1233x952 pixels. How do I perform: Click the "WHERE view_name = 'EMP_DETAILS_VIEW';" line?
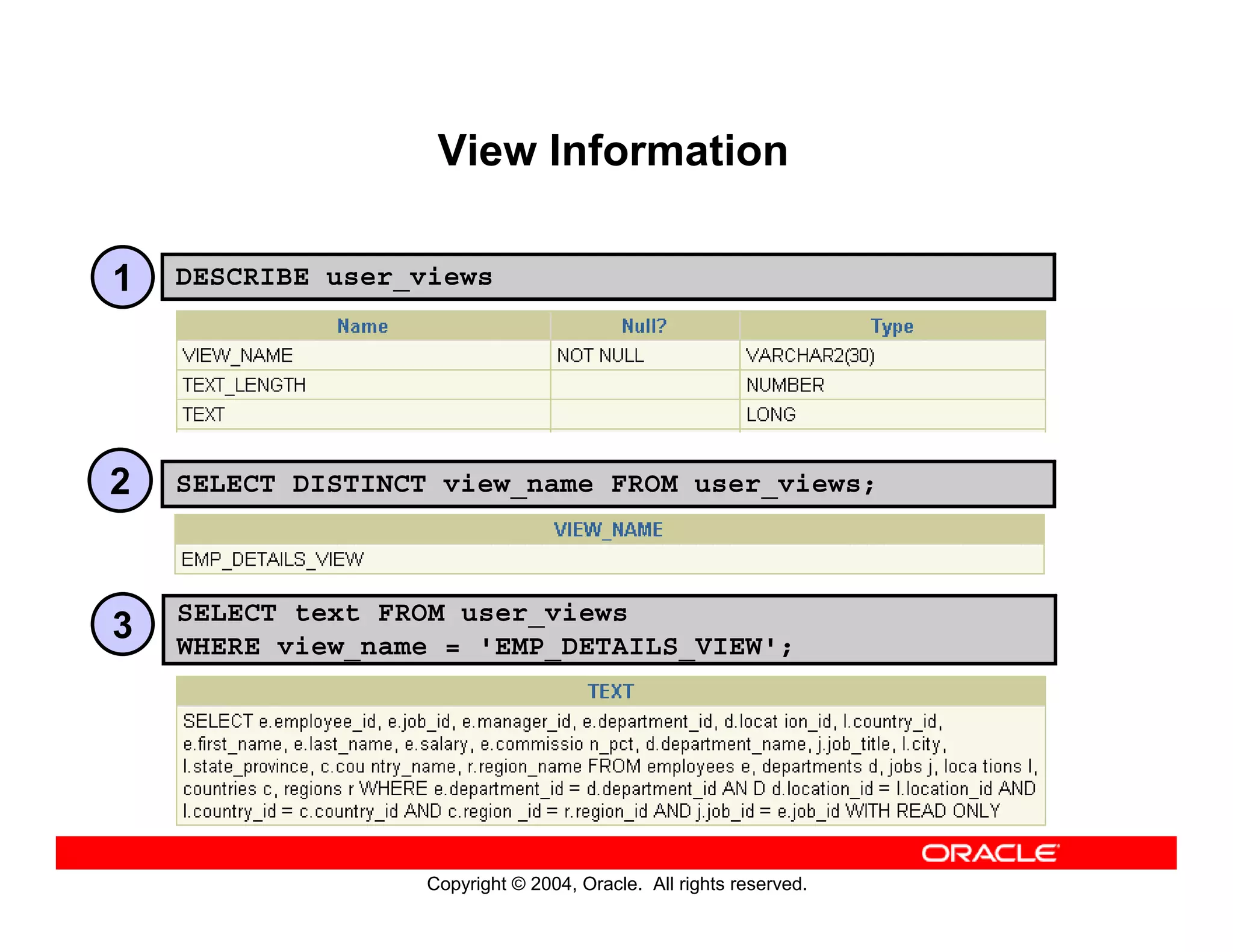point(485,647)
